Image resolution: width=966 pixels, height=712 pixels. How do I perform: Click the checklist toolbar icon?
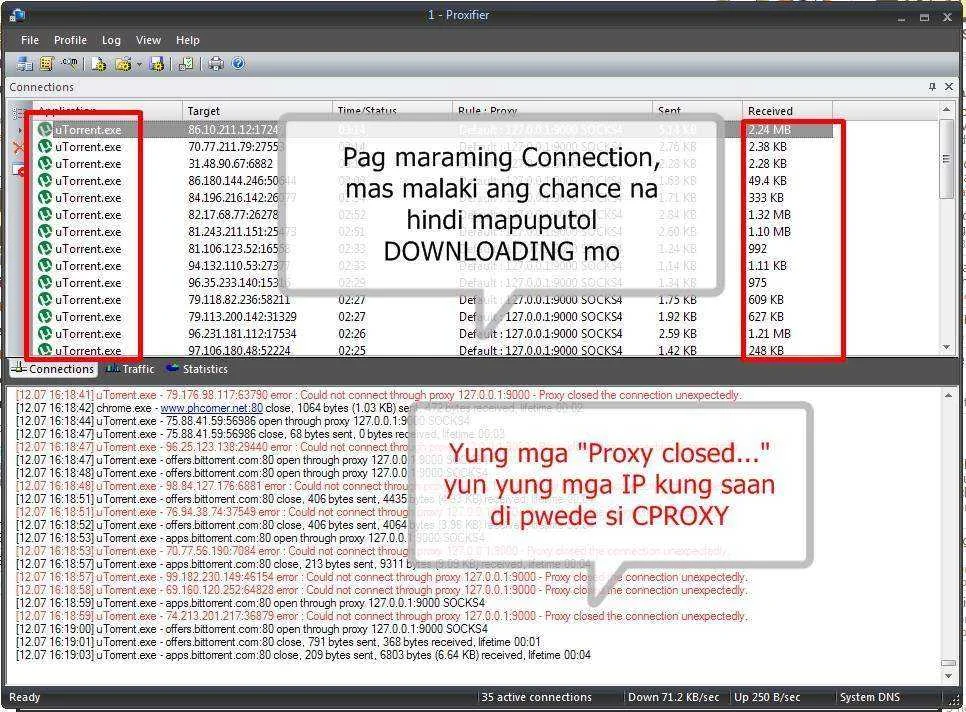[x=185, y=63]
